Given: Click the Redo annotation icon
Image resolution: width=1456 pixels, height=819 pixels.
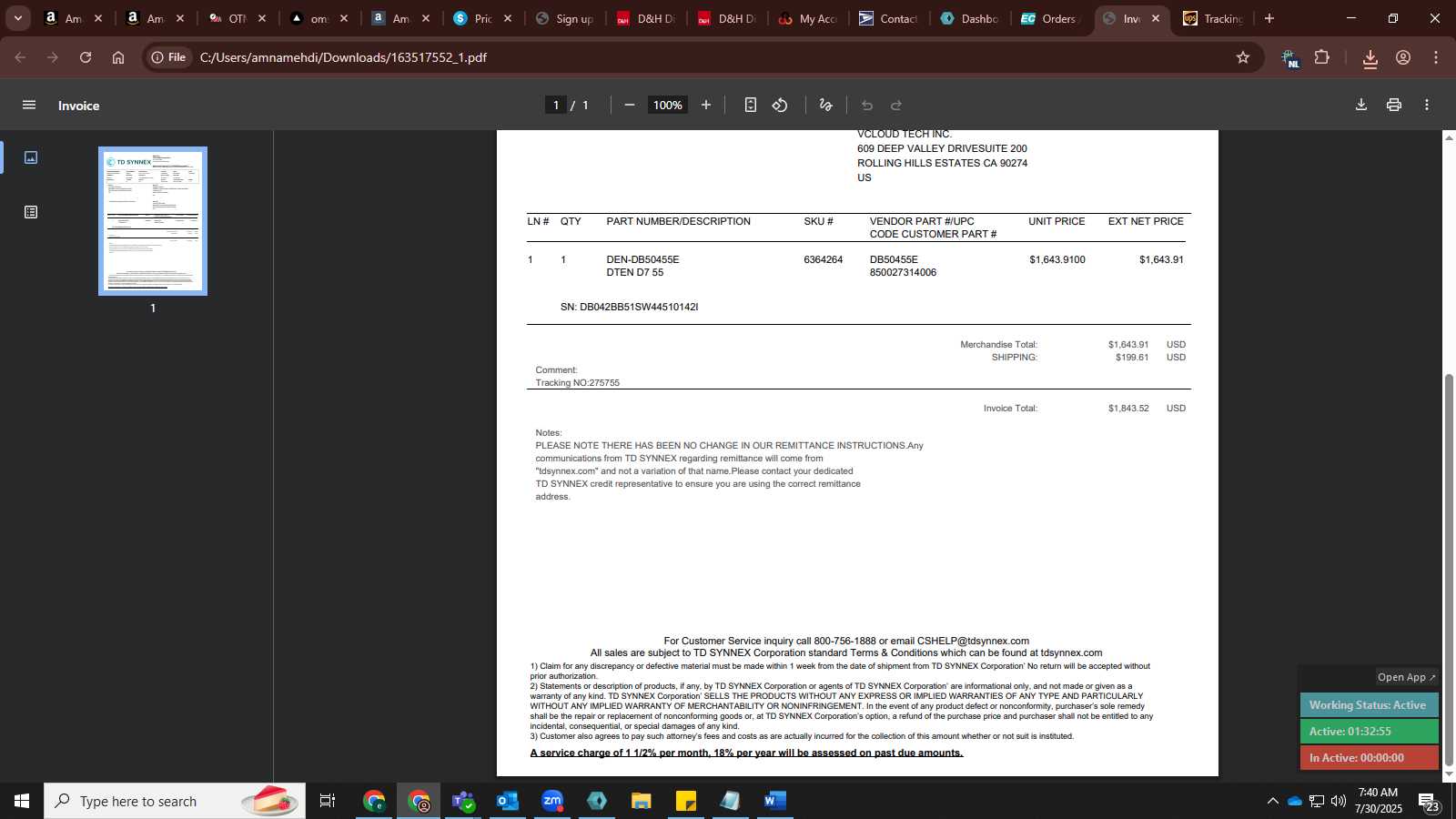Looking at the screenshot, I should pyautogui.click(x=896, y=106).
